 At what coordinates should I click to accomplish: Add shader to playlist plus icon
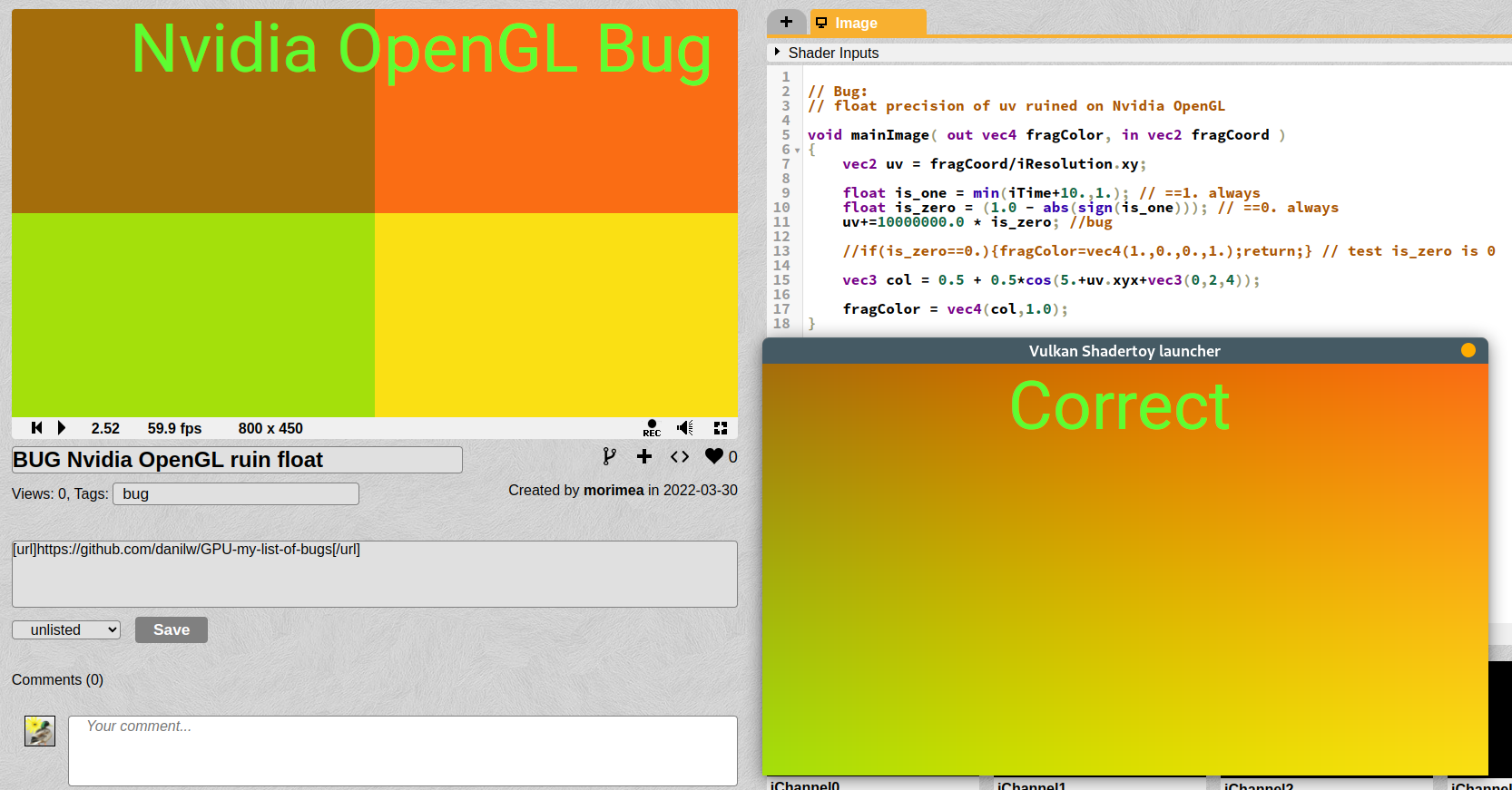click(644, 456)
